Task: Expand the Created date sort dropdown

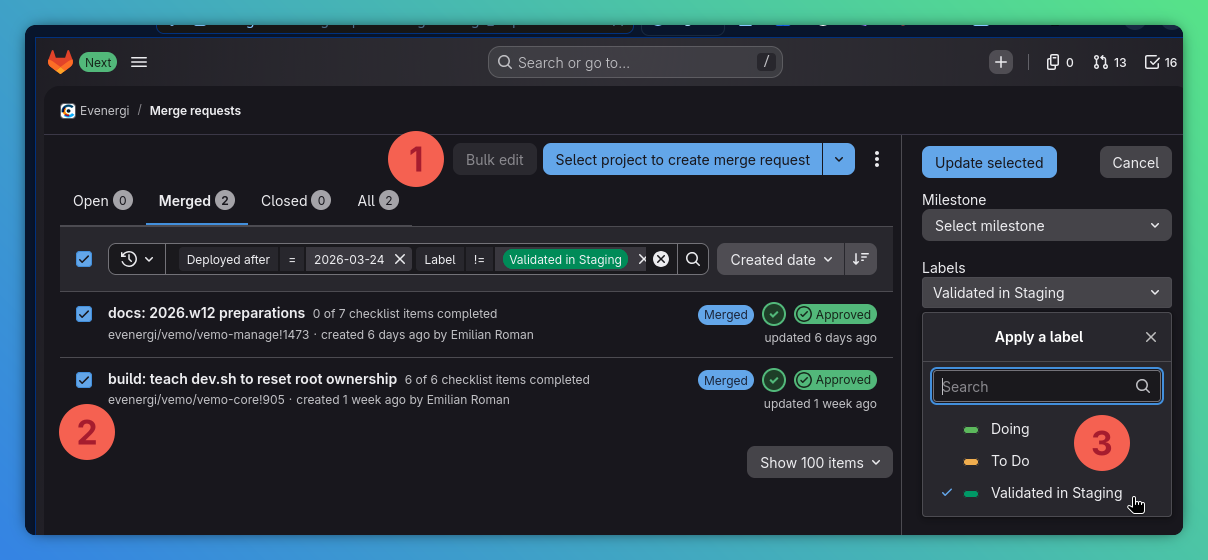Action: tap(780, 259)
